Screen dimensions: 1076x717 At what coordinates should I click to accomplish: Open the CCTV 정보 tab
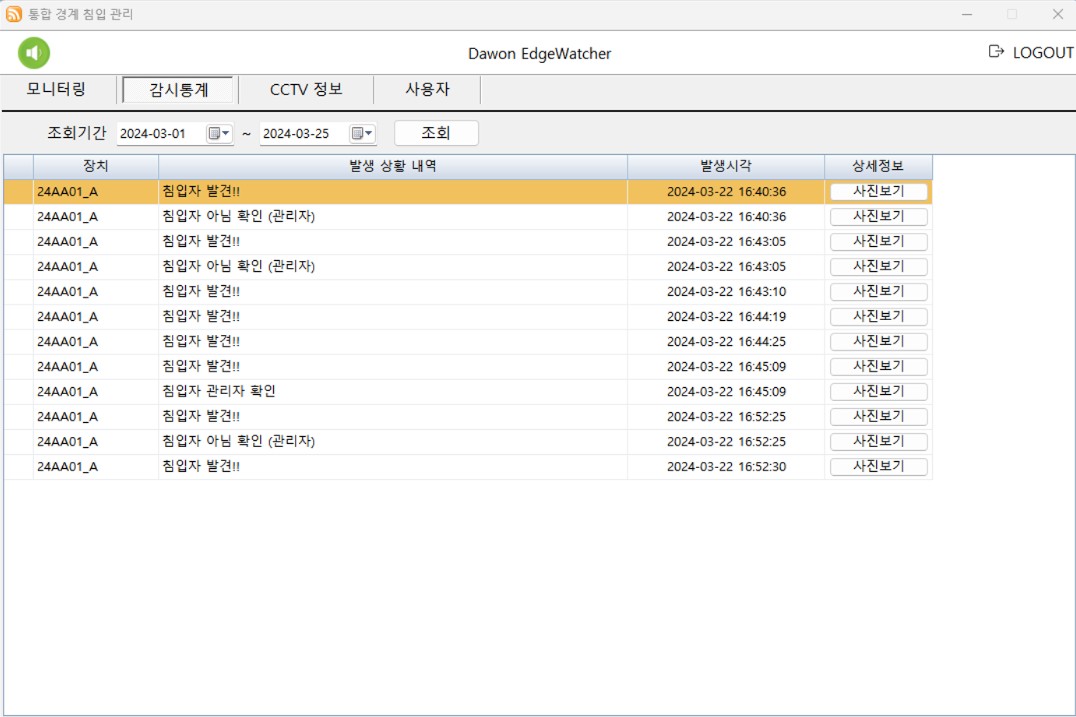pos(306,90)
